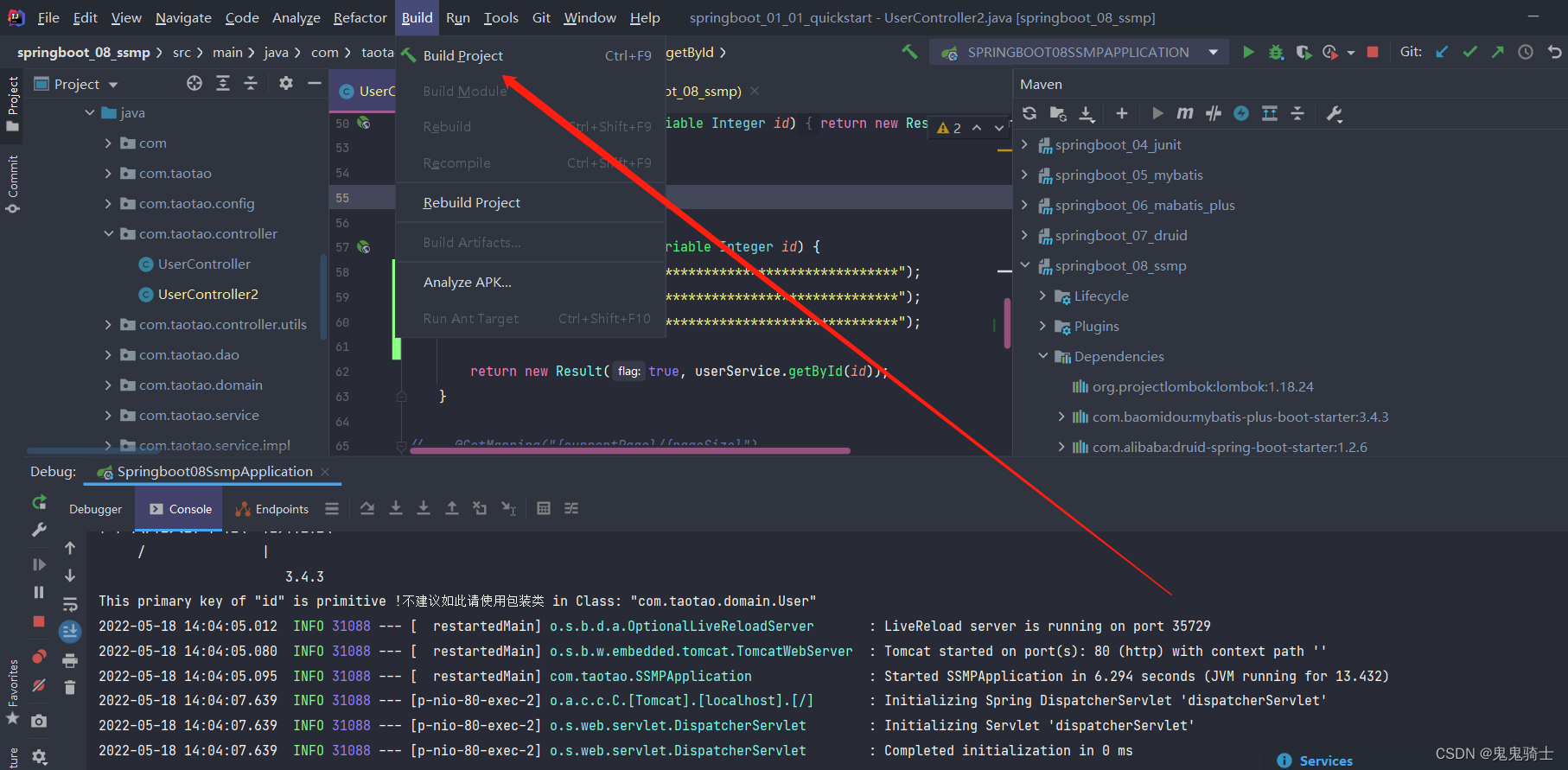Update project with Git blue arrow
The width and height of the screenshot is (1568, 770).
coord(1442,53)
